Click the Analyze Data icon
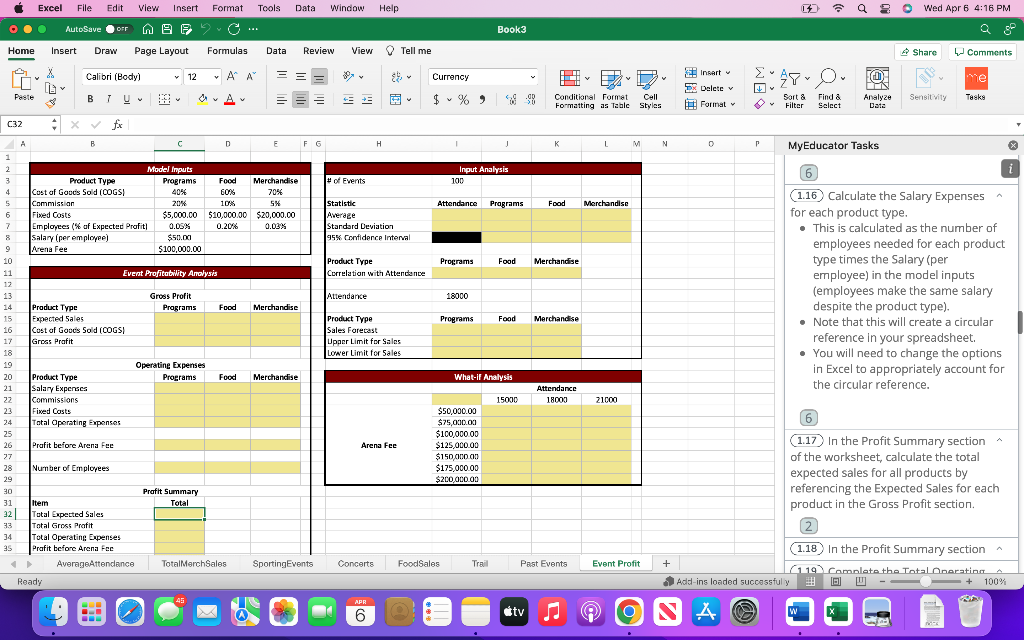Viewport: 1024px width, 640px height. click(x=877, y=78)
